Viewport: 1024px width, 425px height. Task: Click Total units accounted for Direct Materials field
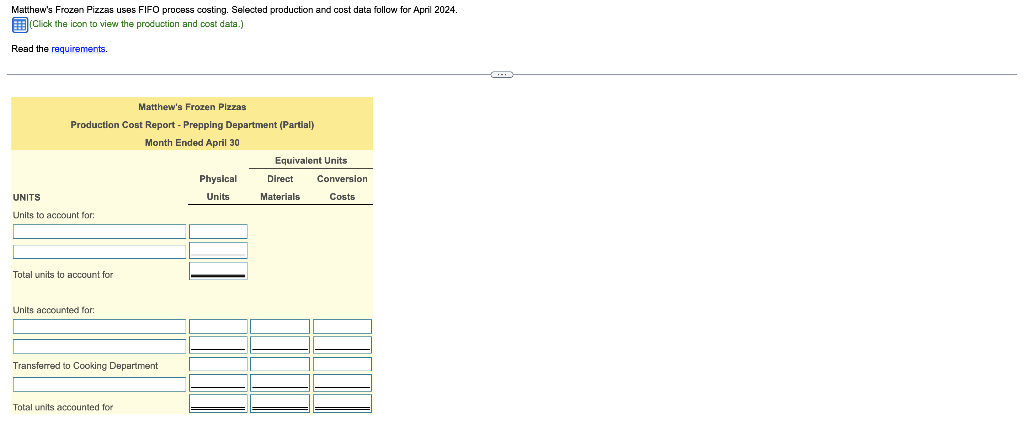click(x=280, y=403)
